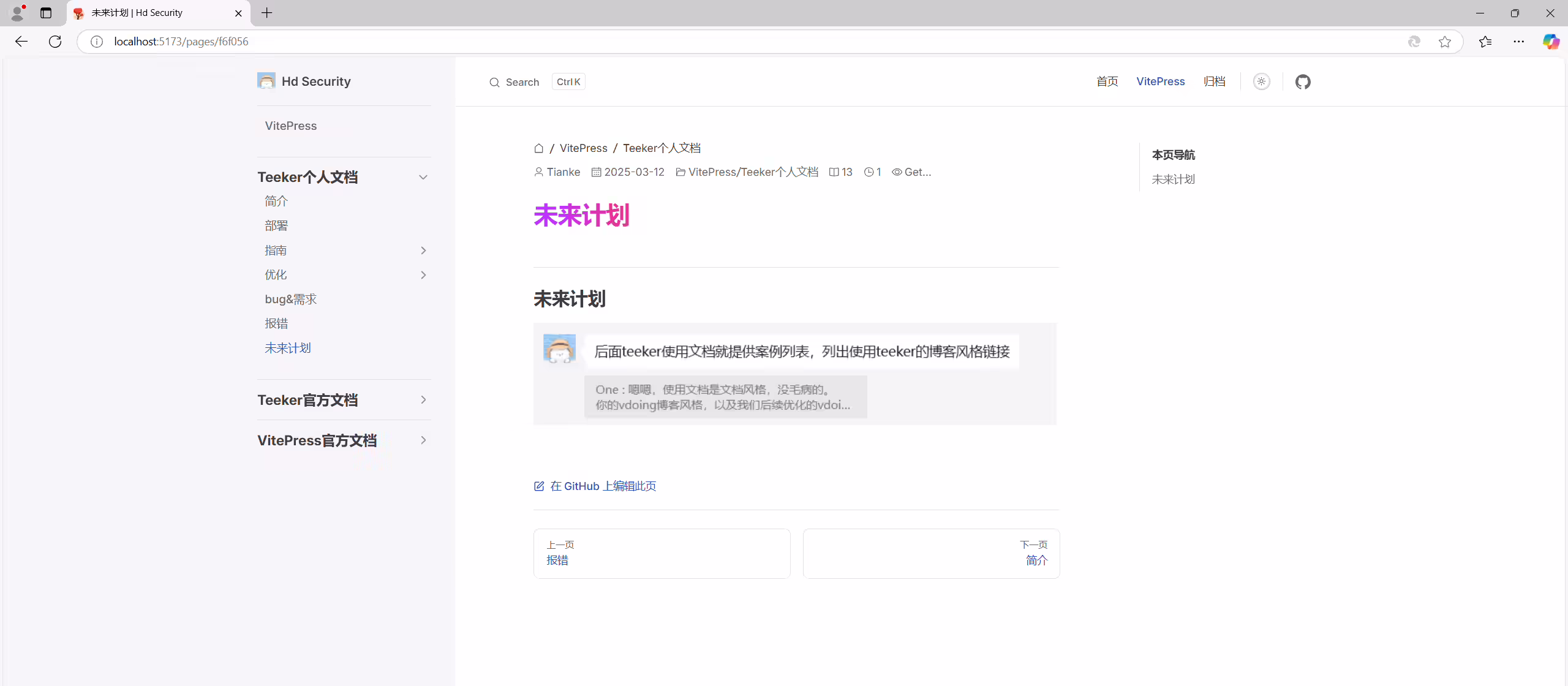The width and height of the screenshot is (1568, 686).
Task: Select 报错 in the sidebar
Action: pyautogui.click(x=276, y=323)
